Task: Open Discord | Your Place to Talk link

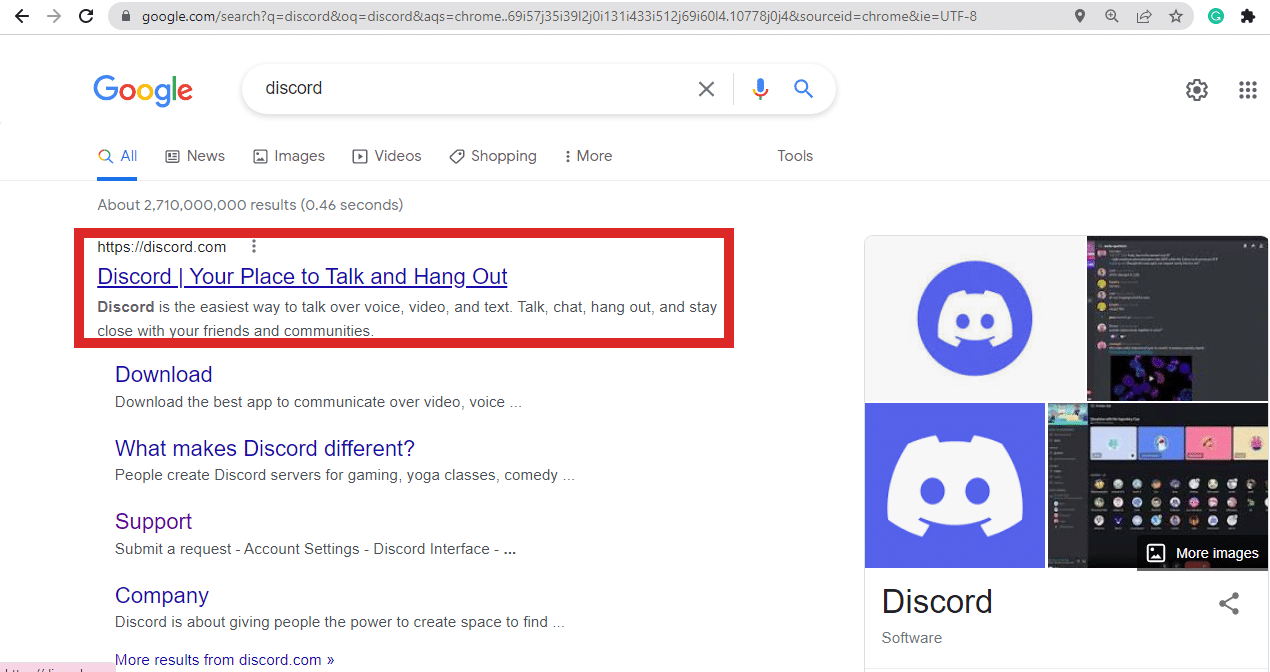Action: click(302, 276)
